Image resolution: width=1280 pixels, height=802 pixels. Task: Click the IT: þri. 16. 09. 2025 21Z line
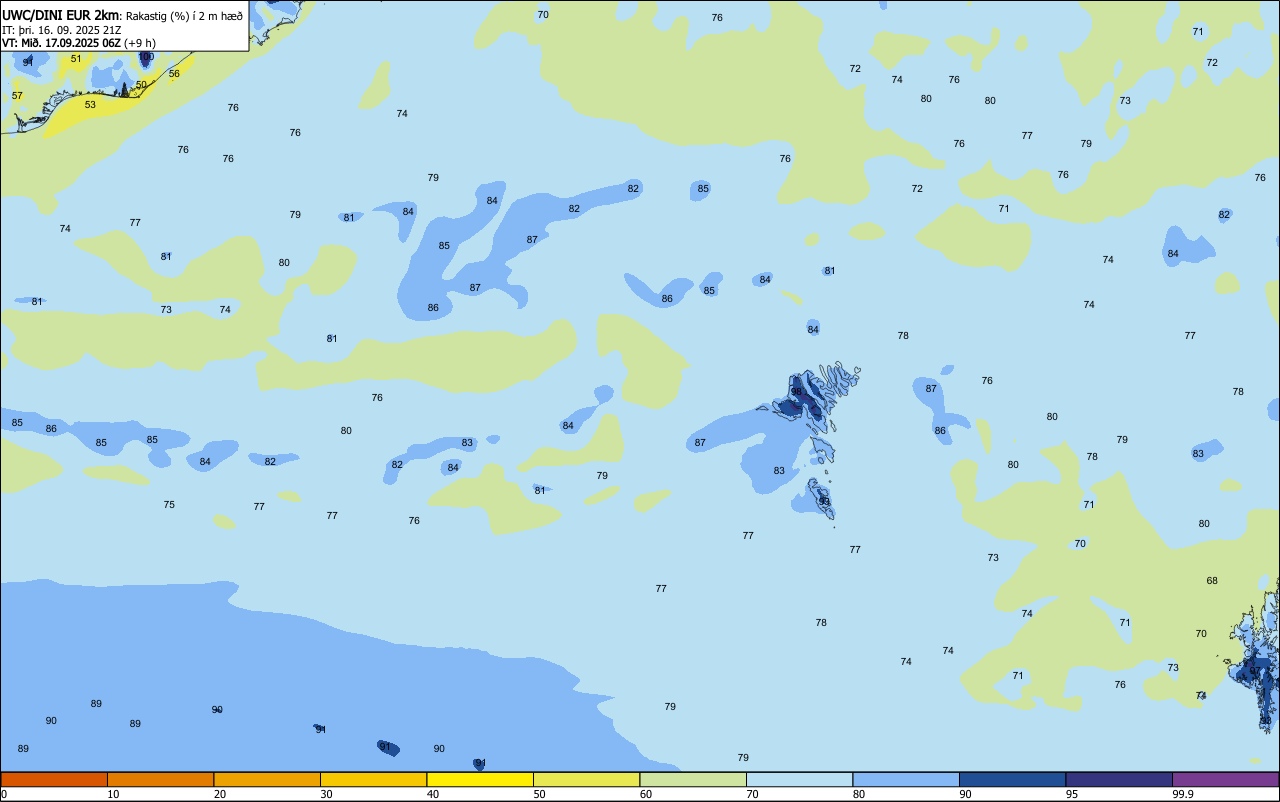click(62, 29)
